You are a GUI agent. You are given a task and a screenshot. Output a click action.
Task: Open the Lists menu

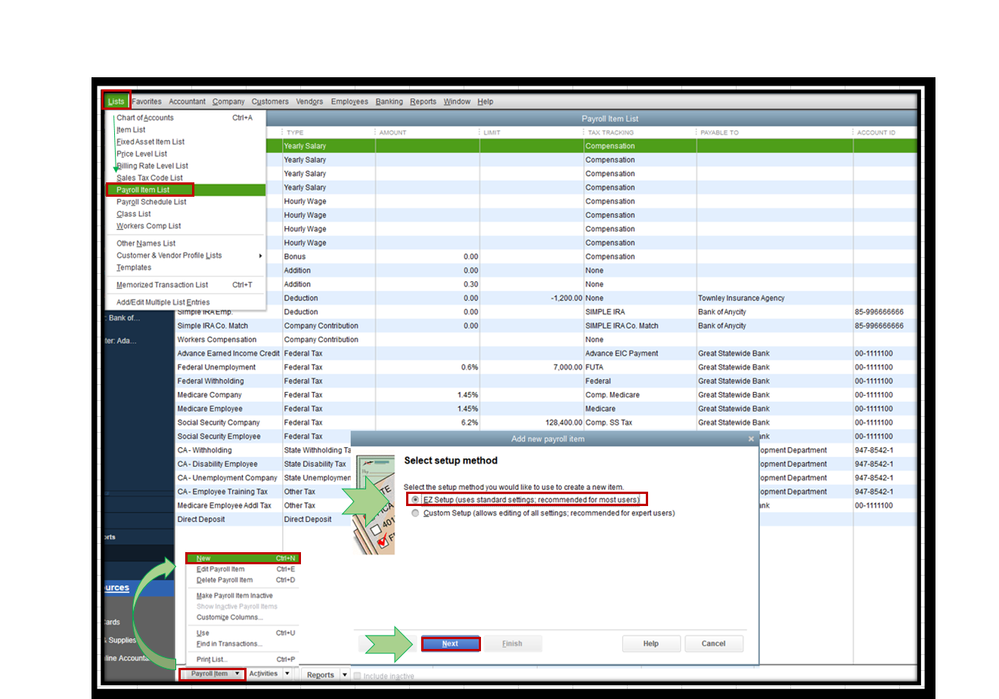[x=116, y=101]
